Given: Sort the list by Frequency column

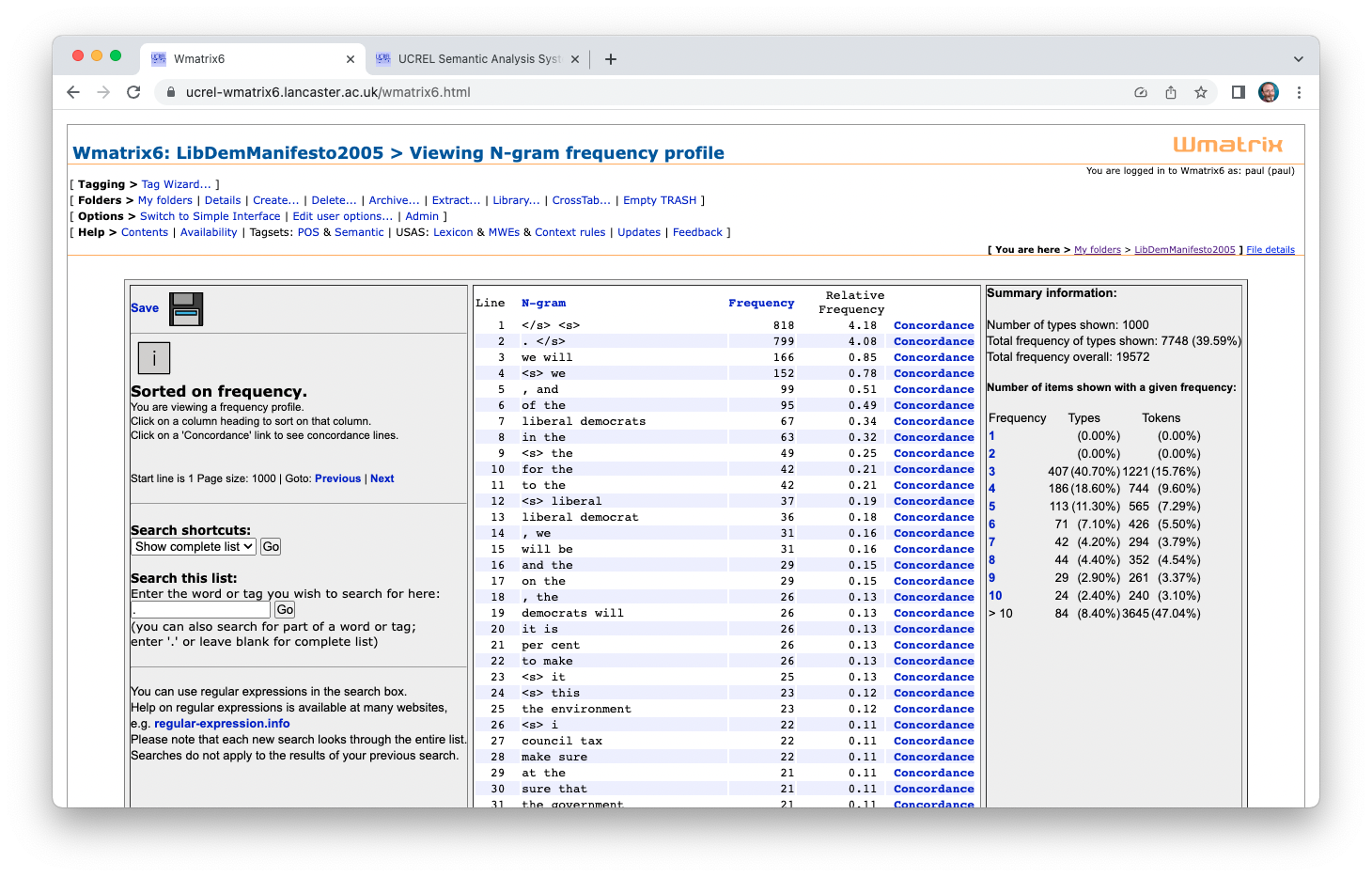Looking at the screenshot, I should (x=761, y=303).
